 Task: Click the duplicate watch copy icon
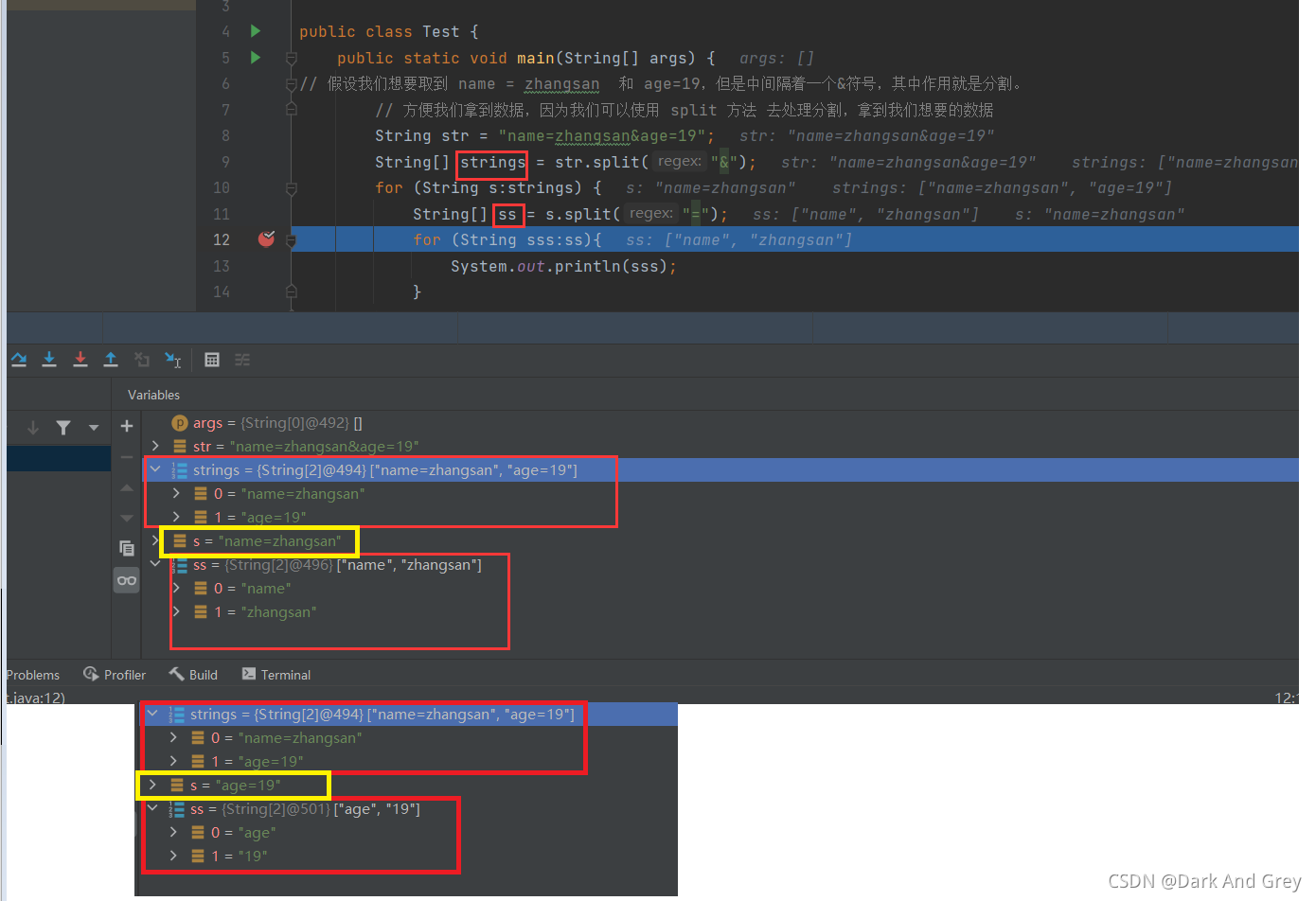pyautogui.click(x=127, y=548)
